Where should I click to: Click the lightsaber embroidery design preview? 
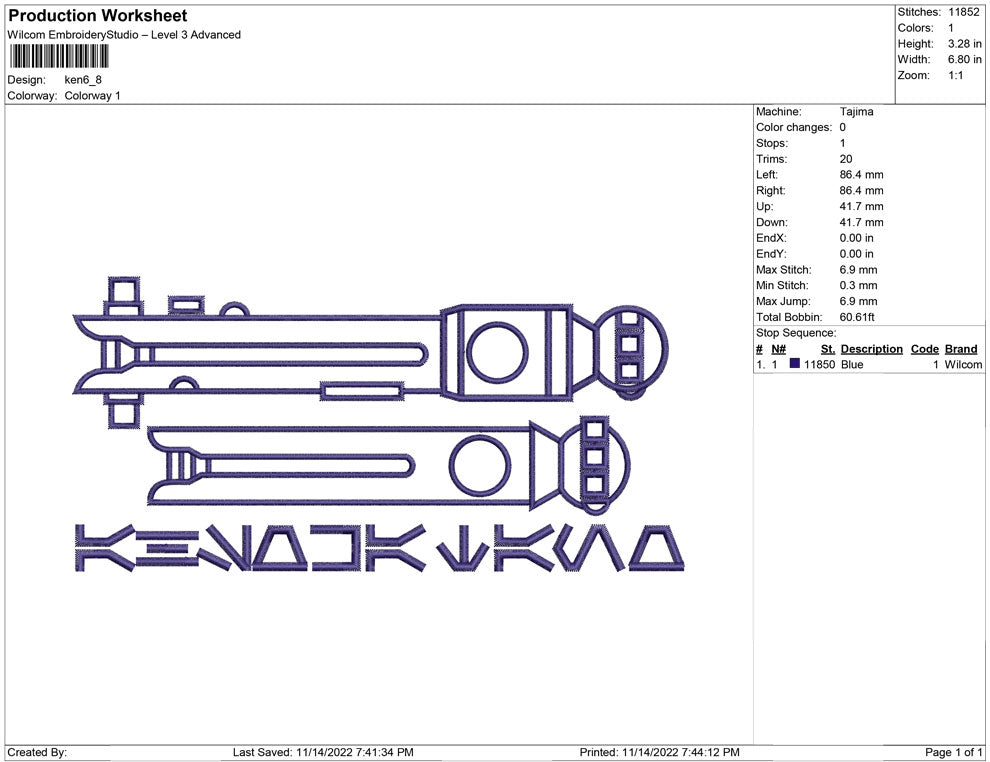[379, 424]
